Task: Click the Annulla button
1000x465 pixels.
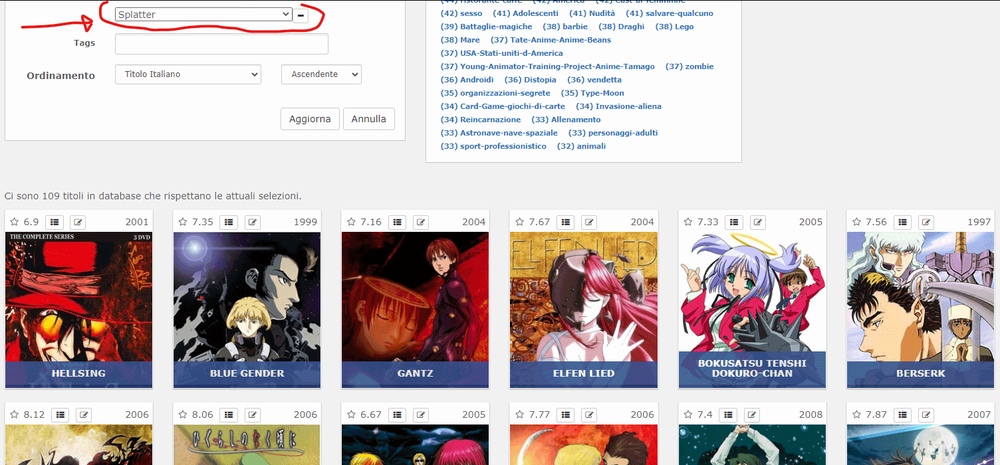Action: (369, 119)
